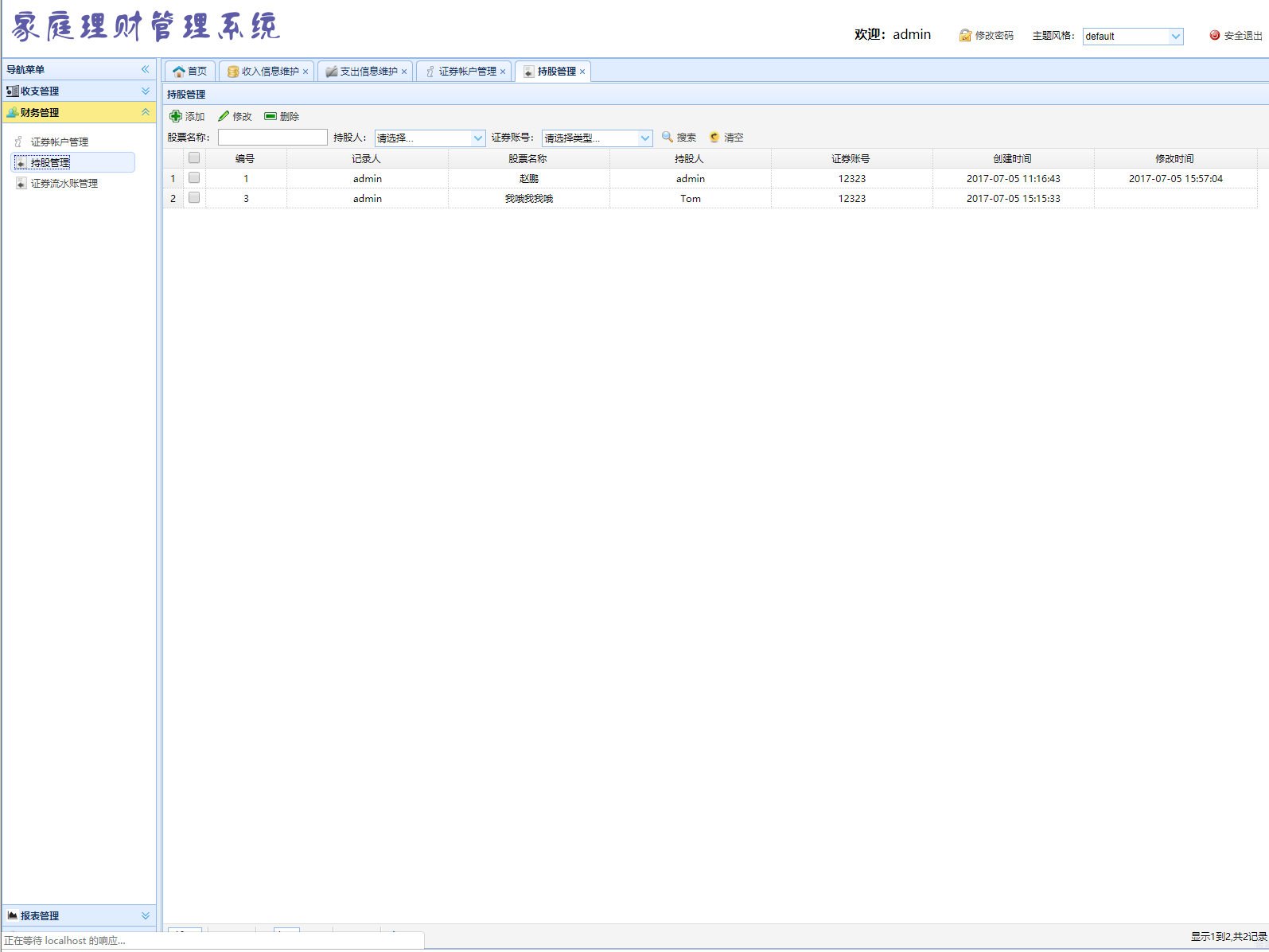Open the 证券账号 account type dropdown

(x=644, y=138)
